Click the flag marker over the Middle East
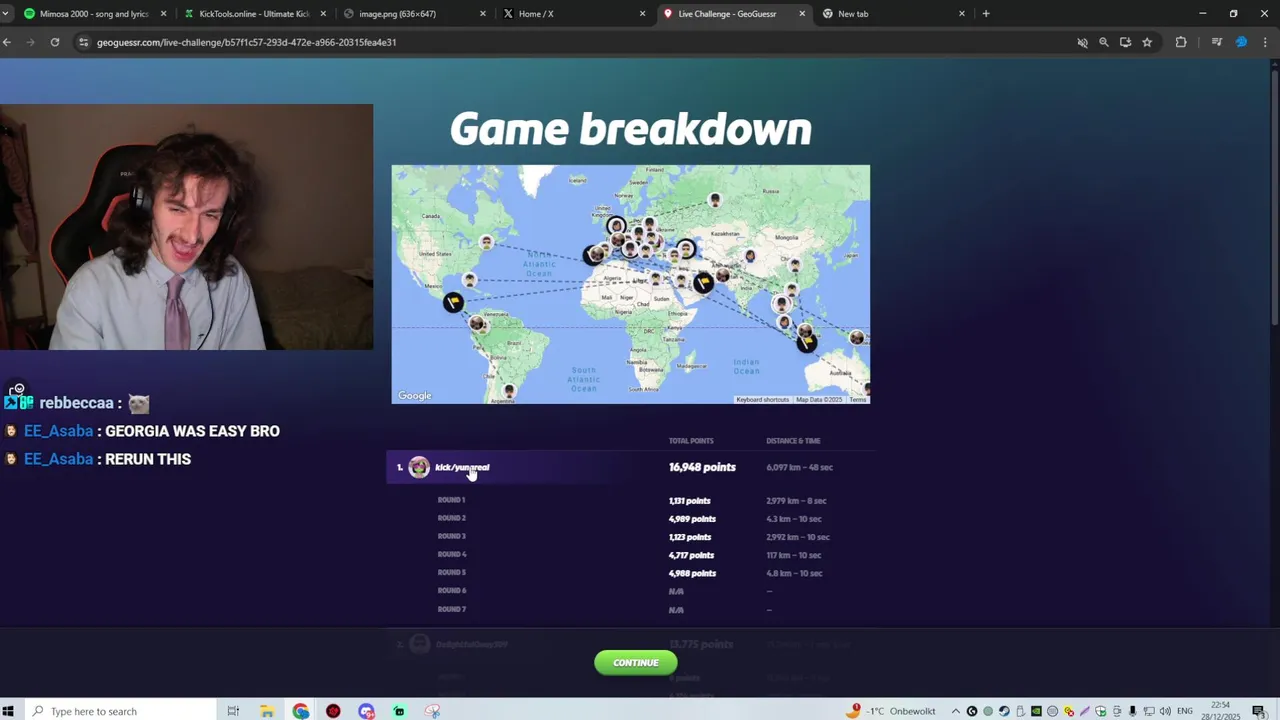Viewport: 1280px width, 720px height. tap(704, 283)
